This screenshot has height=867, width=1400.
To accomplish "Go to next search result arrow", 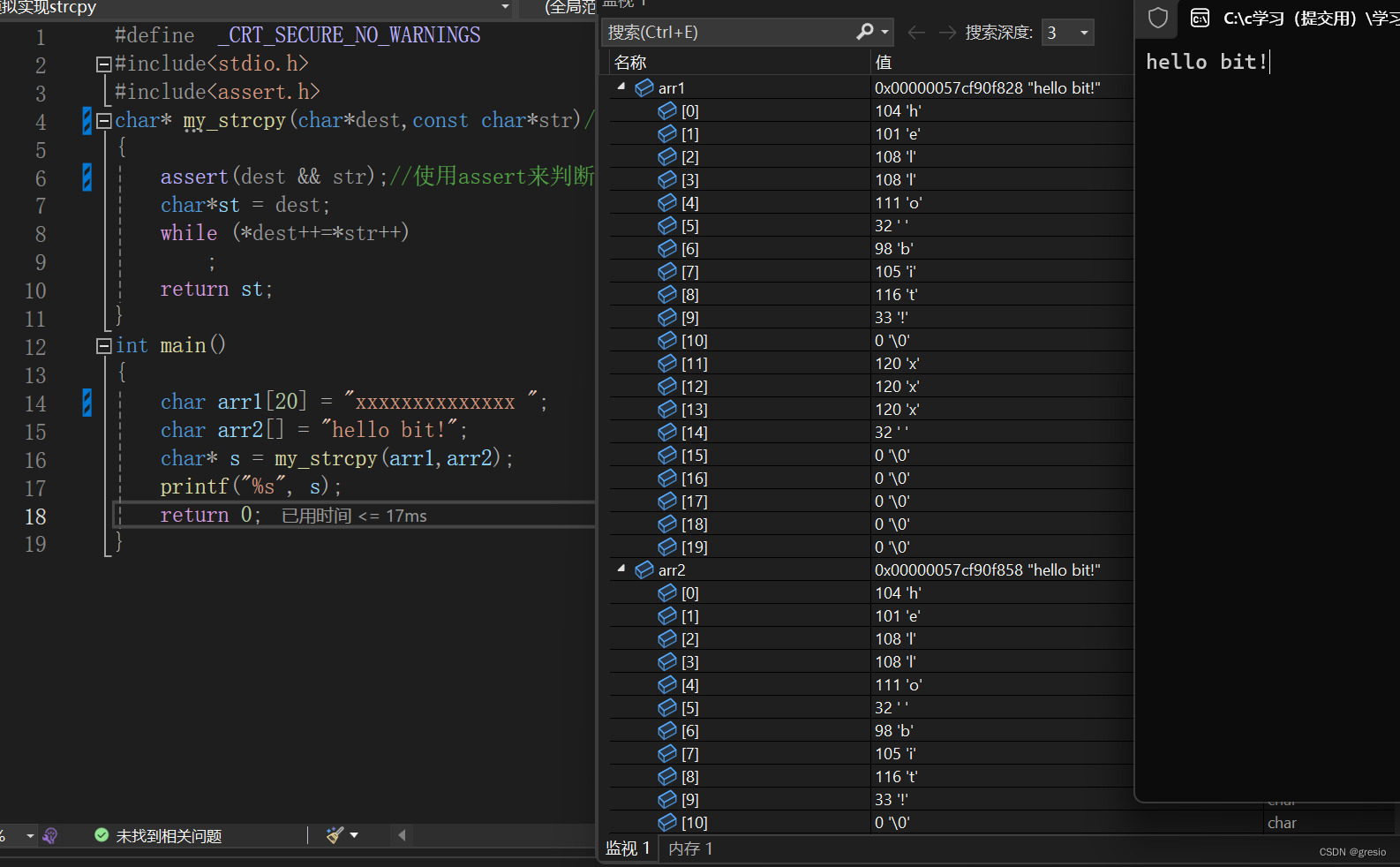I will click(947, 33).
